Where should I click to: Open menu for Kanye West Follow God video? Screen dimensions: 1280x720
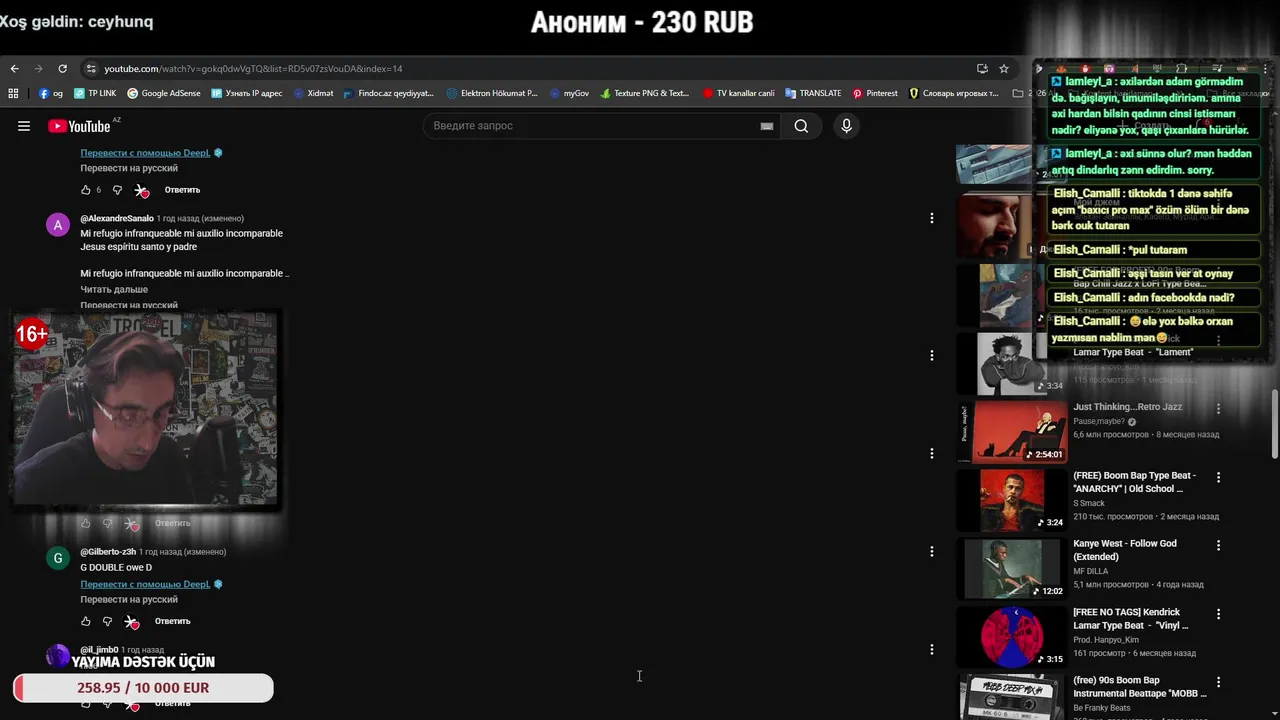pos(1218,546)
